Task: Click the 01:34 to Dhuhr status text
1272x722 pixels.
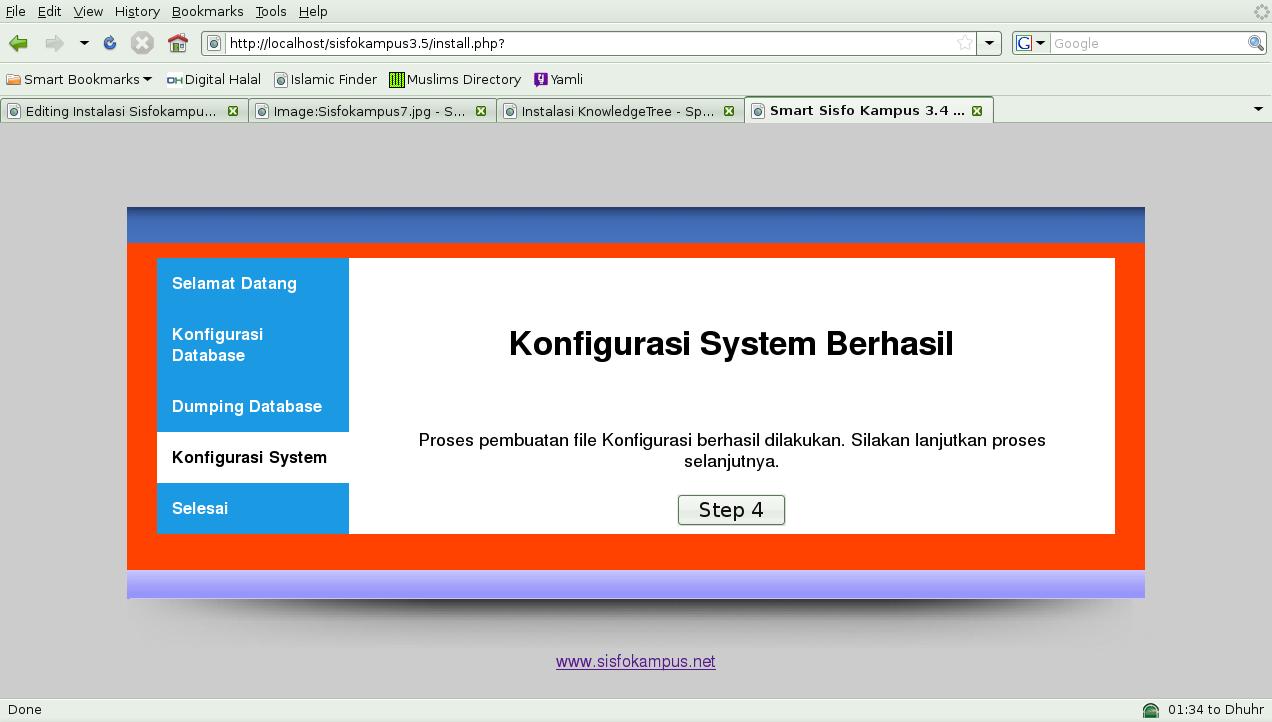Action: tap(1216, 709)
